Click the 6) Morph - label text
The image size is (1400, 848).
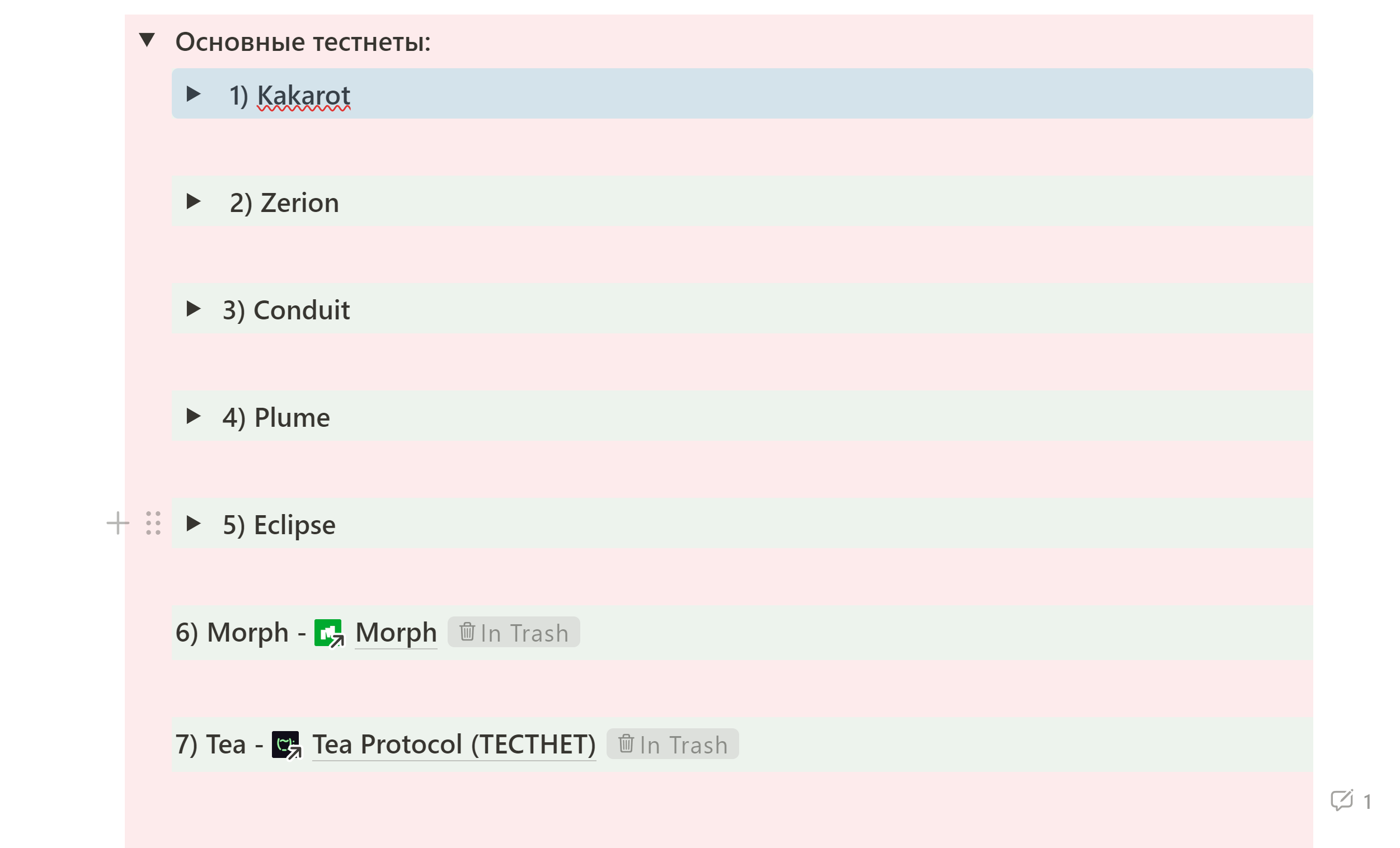[241, 633]
